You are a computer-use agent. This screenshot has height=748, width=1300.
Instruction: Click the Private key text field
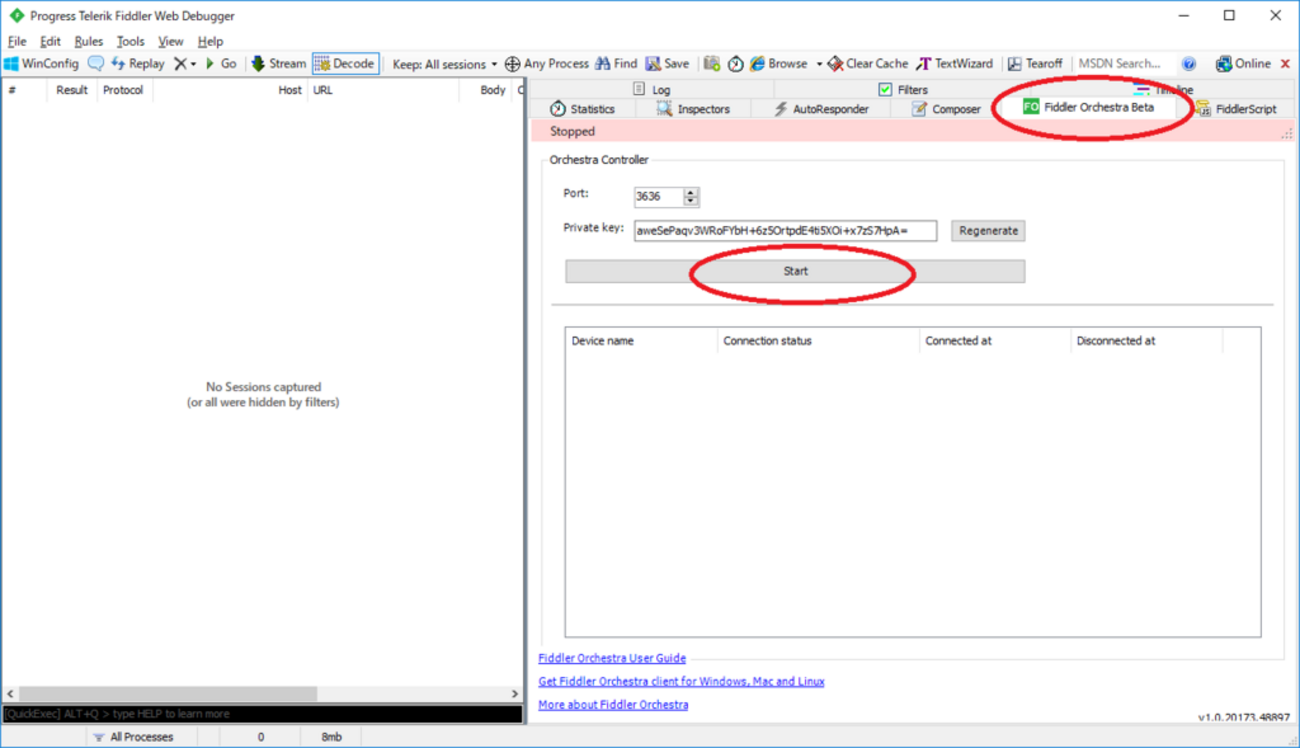click(785, 231)
